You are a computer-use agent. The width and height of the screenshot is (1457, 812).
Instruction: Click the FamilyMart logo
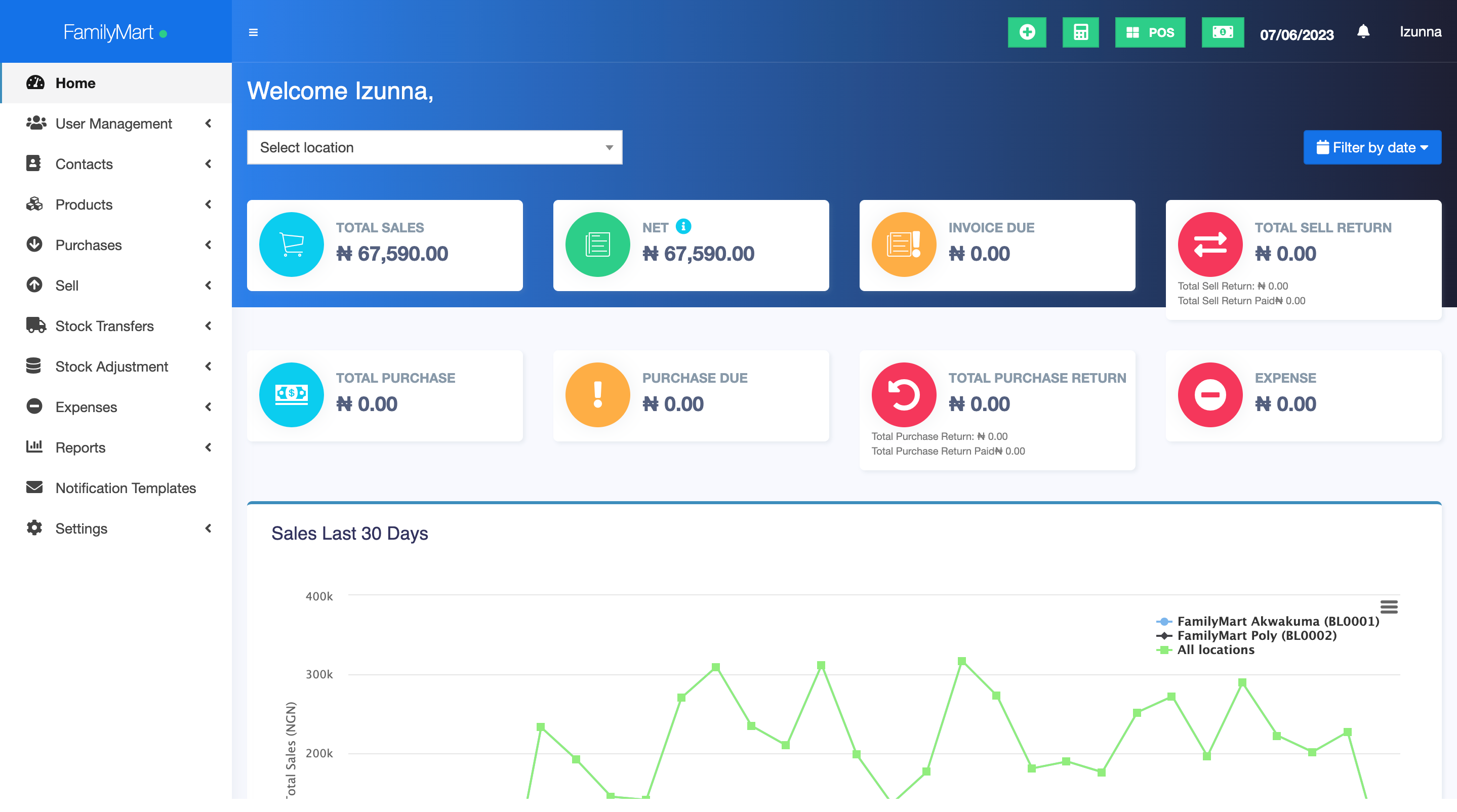pyautogui.click(x=115, y=32)
